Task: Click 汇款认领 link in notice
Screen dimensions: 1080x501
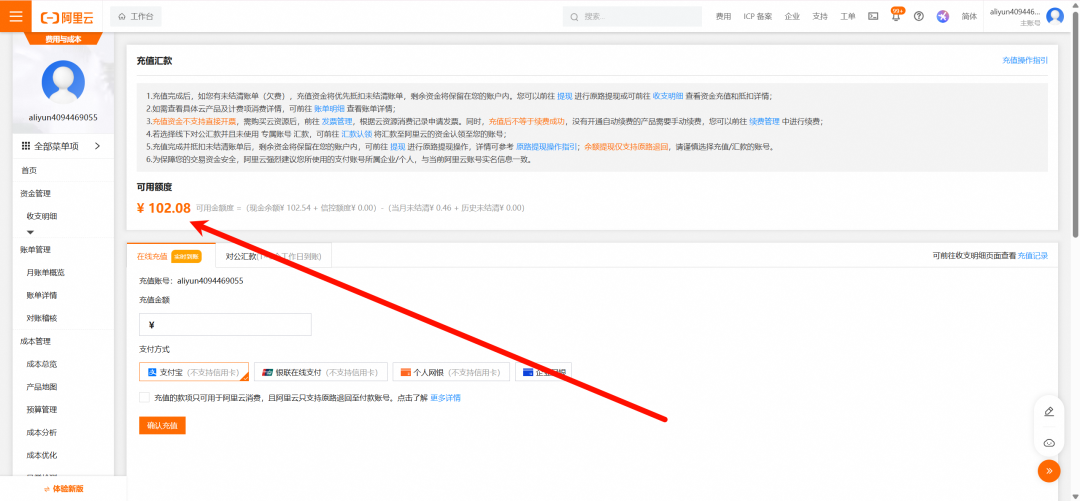Action: tap(357, 134)
